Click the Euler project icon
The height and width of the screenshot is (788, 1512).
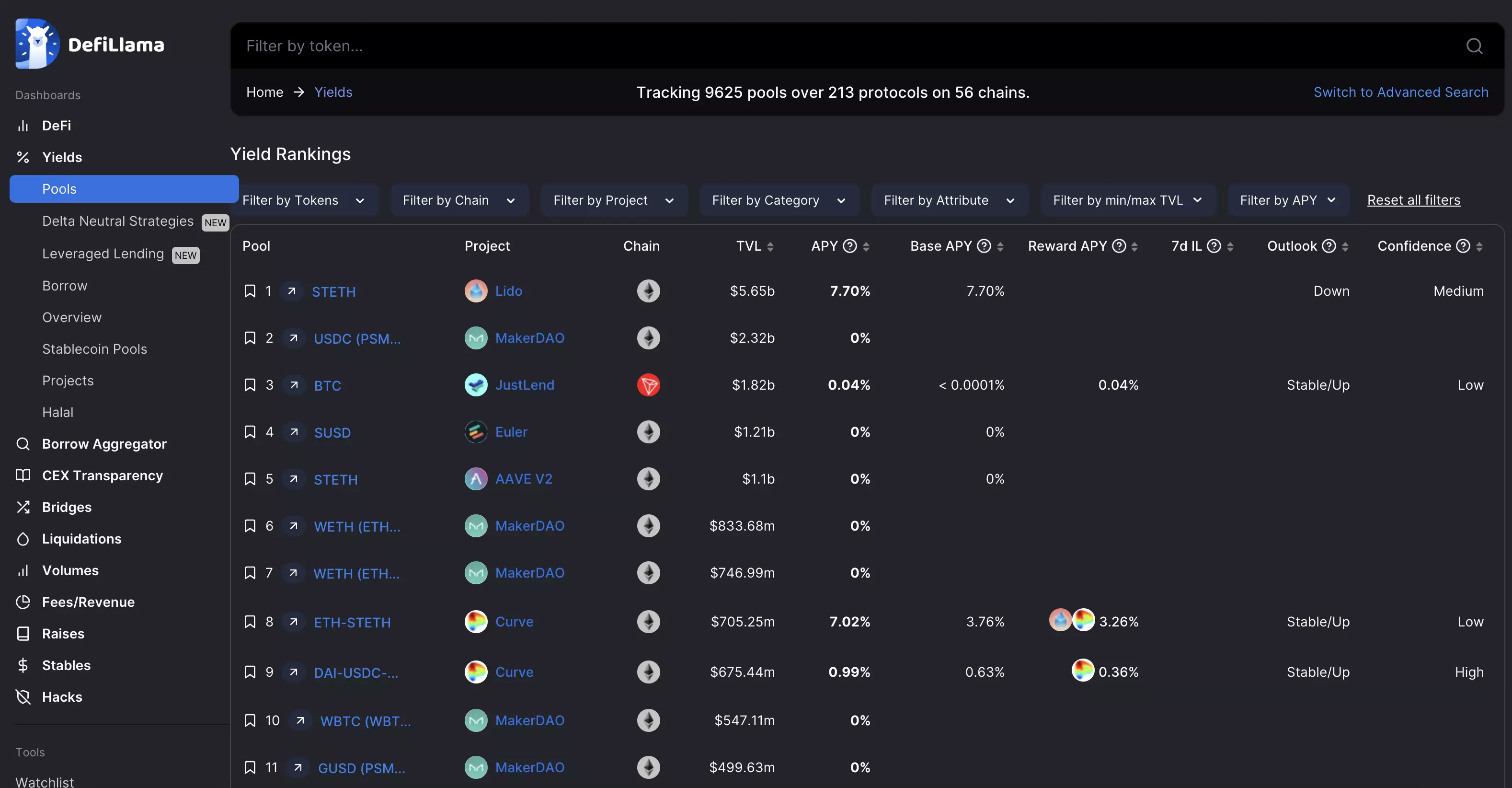pyautogui.click(x=476, y=432)
